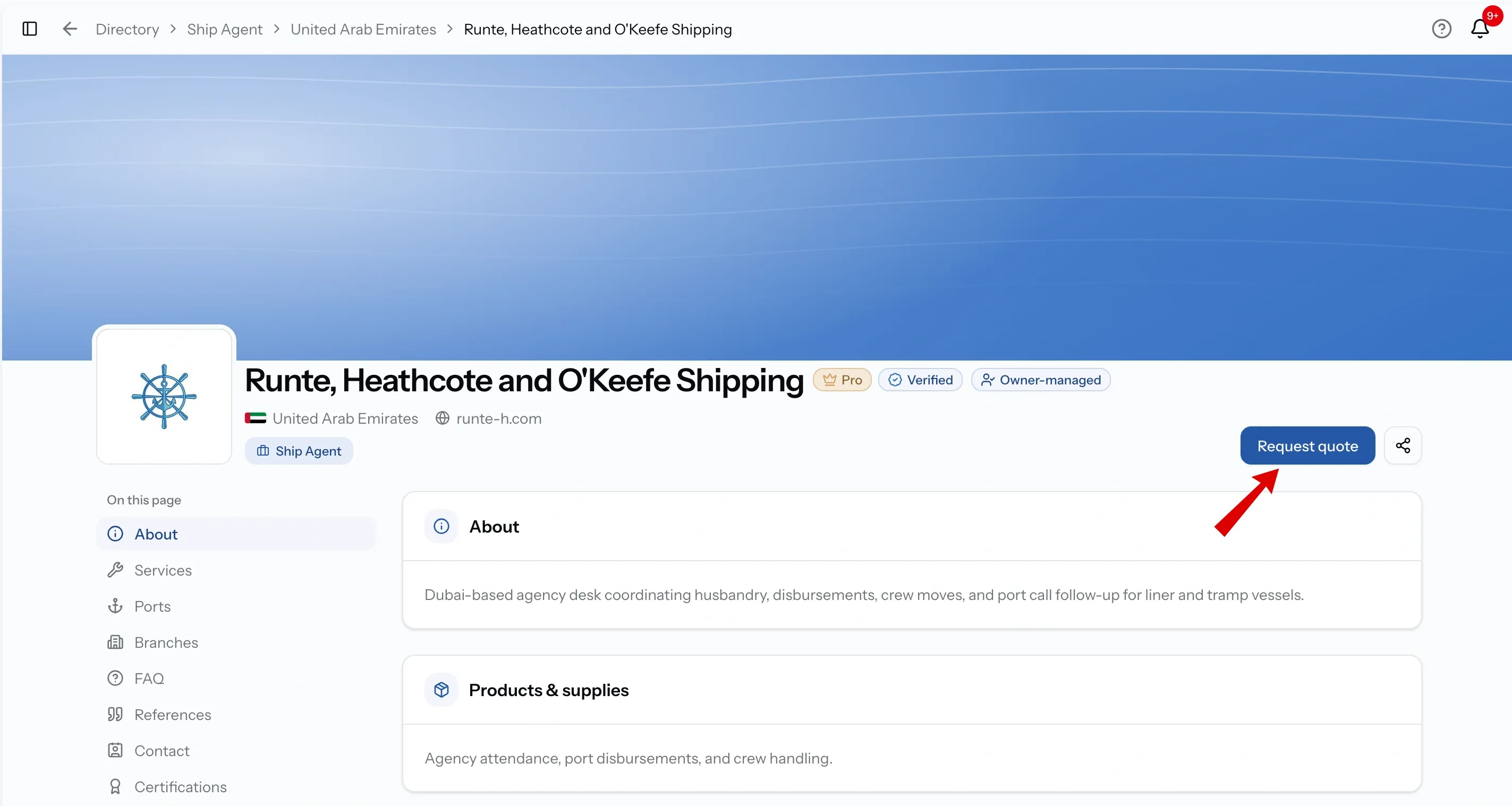Click the Ship Agent category tag
The image size is (1512, 806).
(x=299, y=451)
